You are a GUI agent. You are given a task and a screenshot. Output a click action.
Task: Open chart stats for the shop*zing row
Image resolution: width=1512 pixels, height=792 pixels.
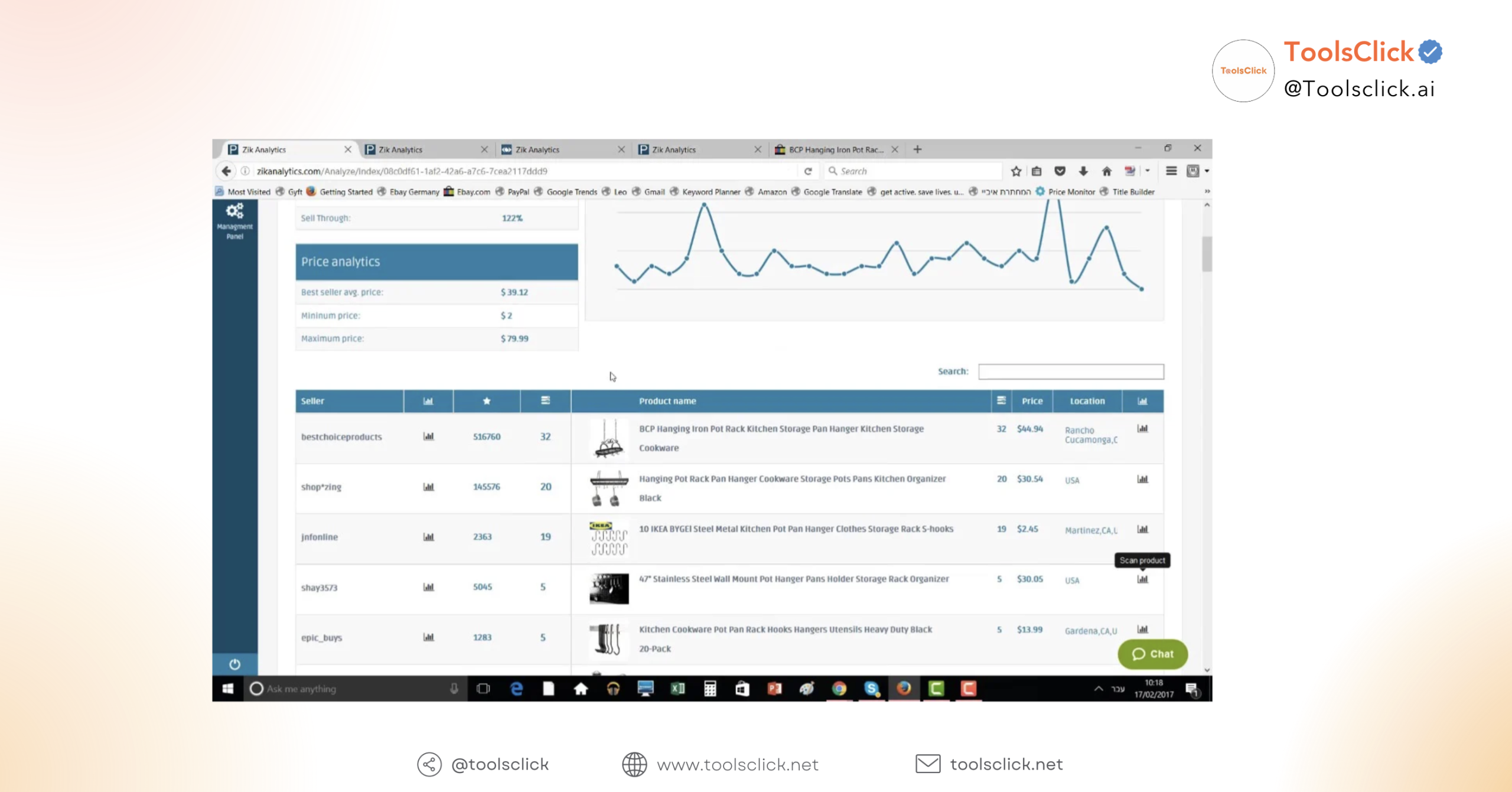click(x=428, y=487)
